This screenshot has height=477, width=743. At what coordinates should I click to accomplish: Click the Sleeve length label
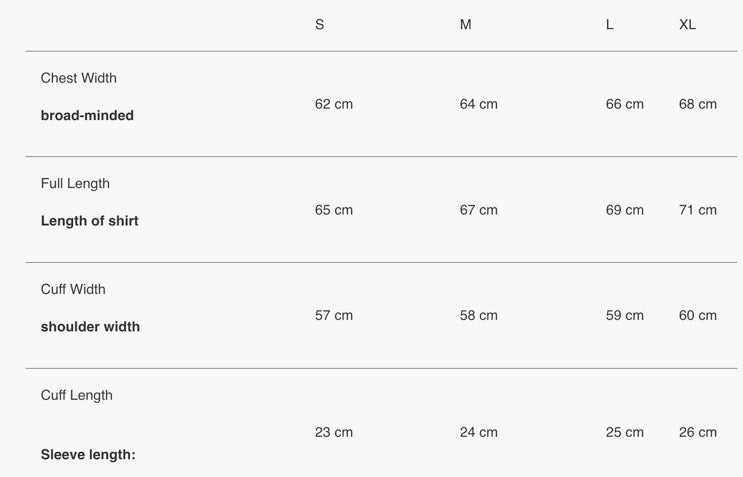click(x=88, y=455)
